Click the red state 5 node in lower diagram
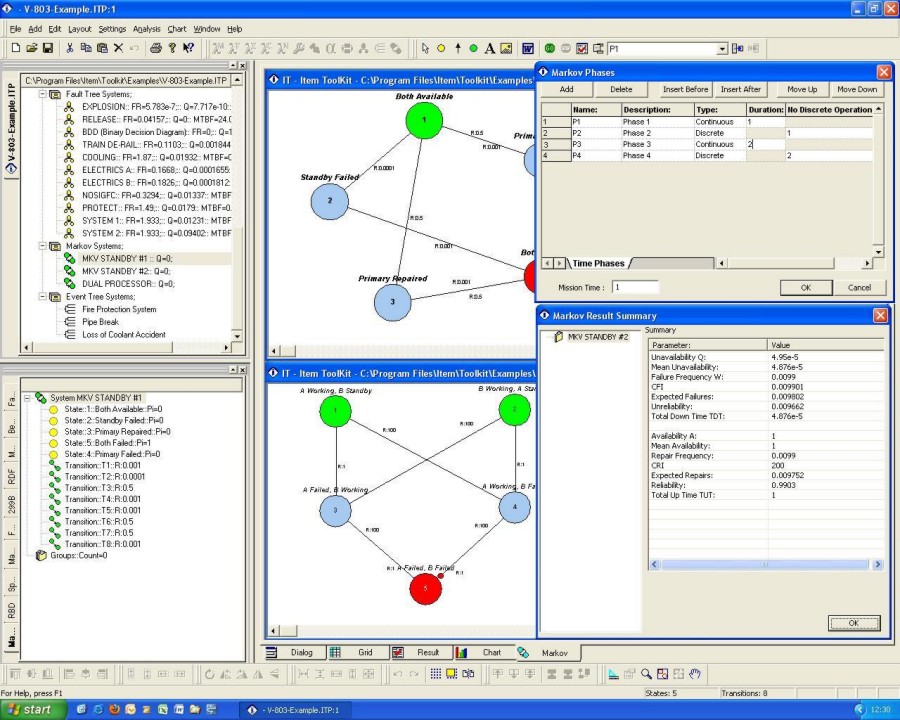This screenshot has height=720, width=900. pos(425,588)
